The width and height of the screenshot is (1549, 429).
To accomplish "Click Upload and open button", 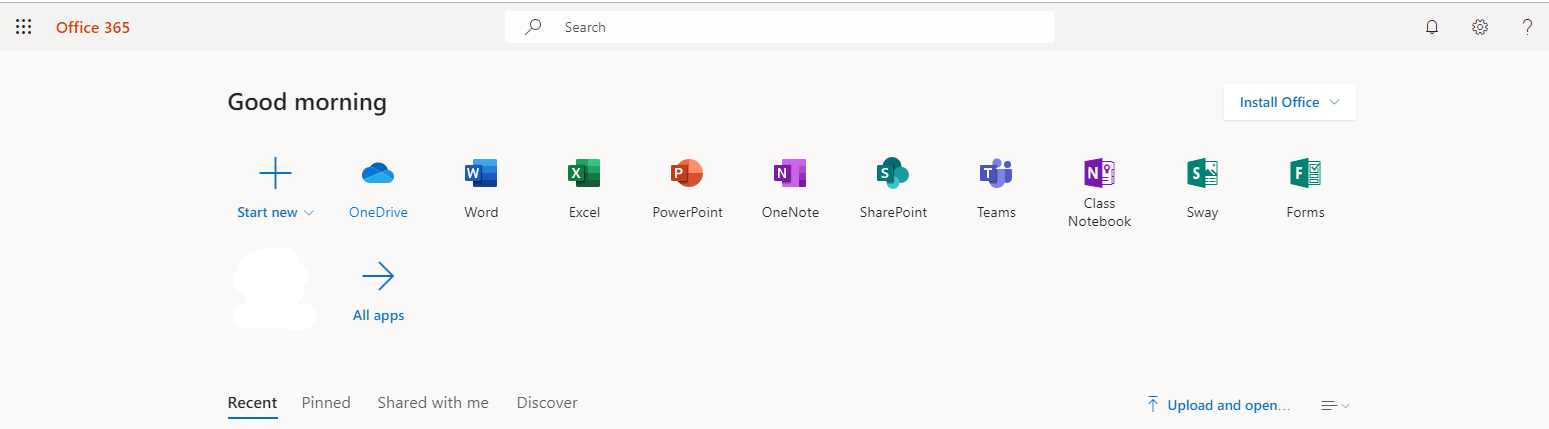I will tap(1218, 405).
